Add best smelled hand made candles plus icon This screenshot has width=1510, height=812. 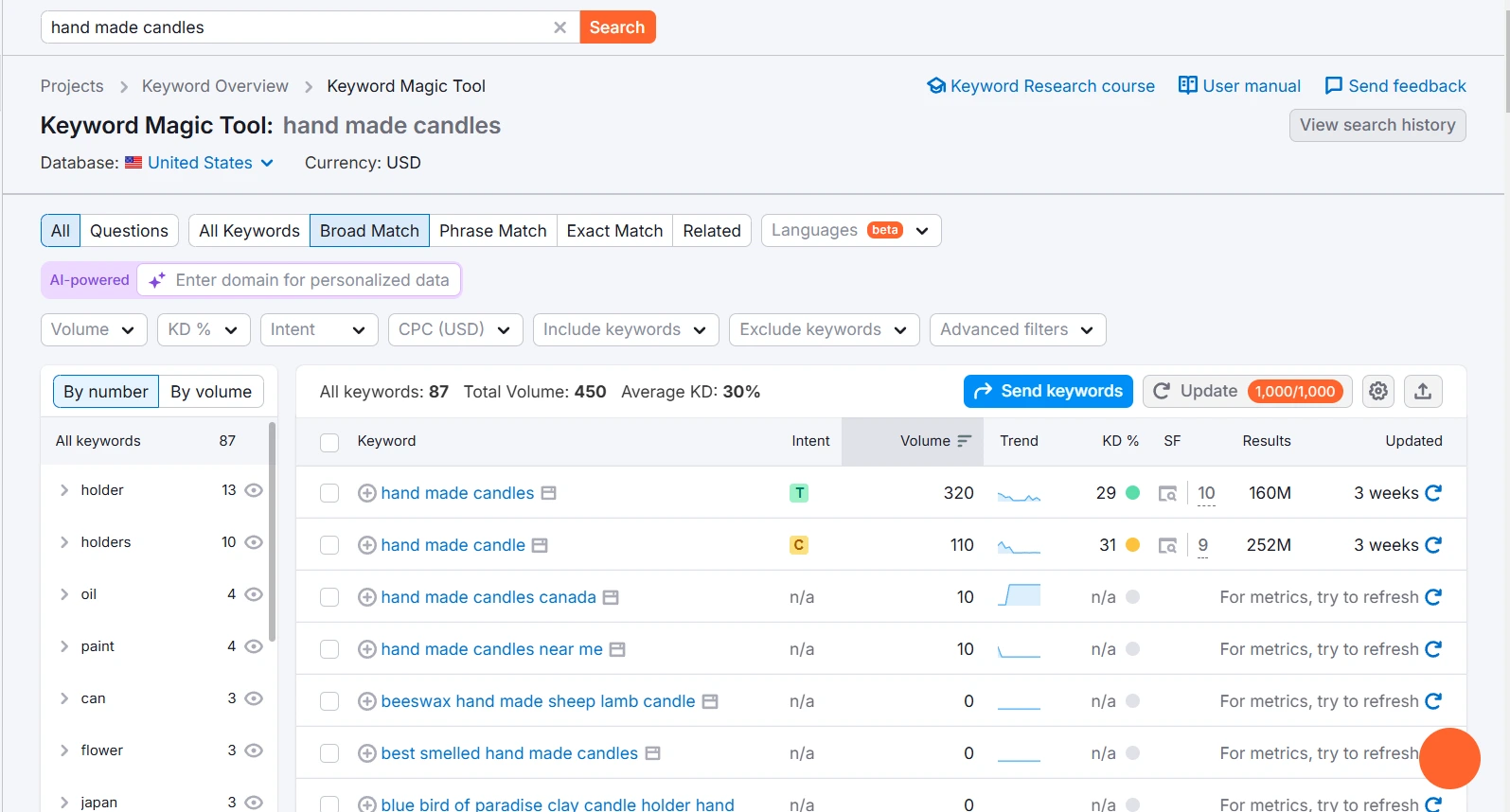[367, 753]
